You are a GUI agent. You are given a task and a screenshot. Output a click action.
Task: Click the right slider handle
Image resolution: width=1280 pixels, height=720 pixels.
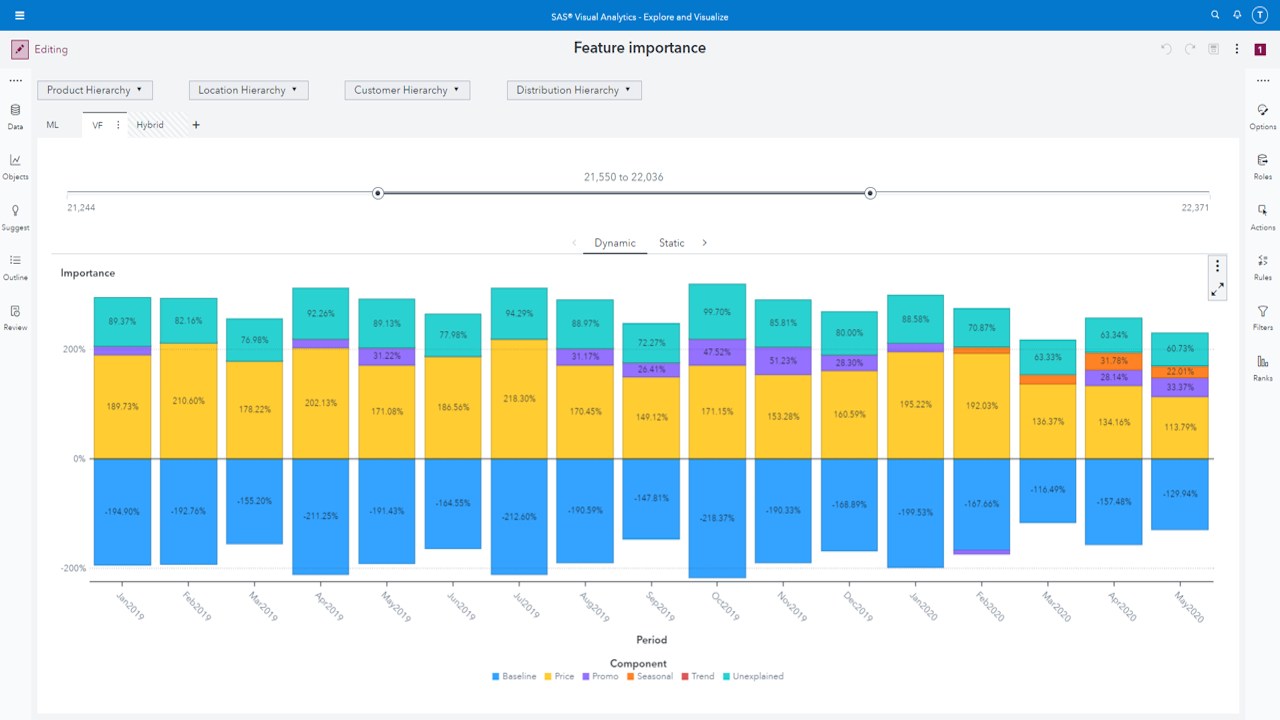click(x=870, y=193)
